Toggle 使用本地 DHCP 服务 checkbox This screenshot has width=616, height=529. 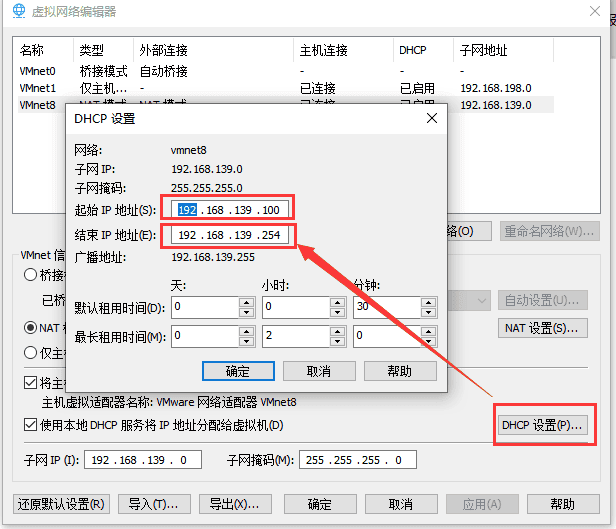click(29, 426)
